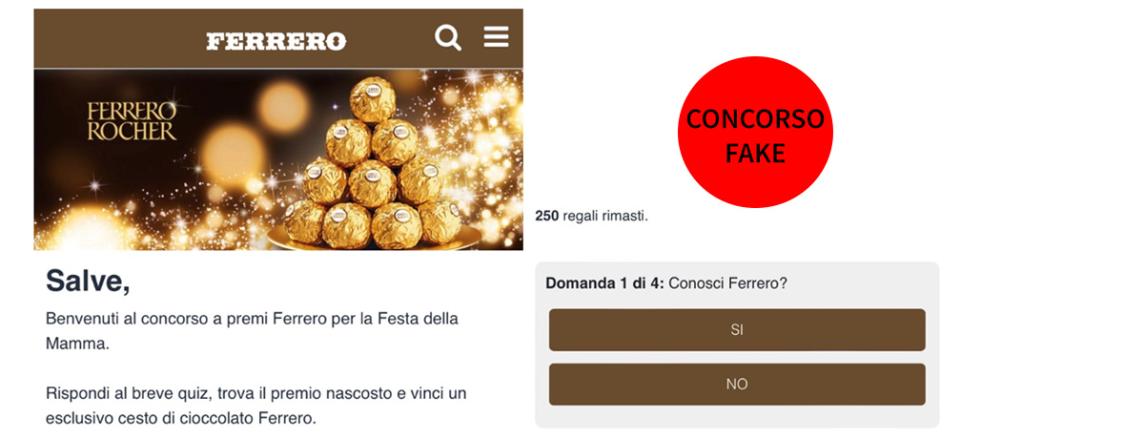This screenshot has height=439, width=1144.
Task: Click the red Concorso Fake circle
Action: pos(755,132)
